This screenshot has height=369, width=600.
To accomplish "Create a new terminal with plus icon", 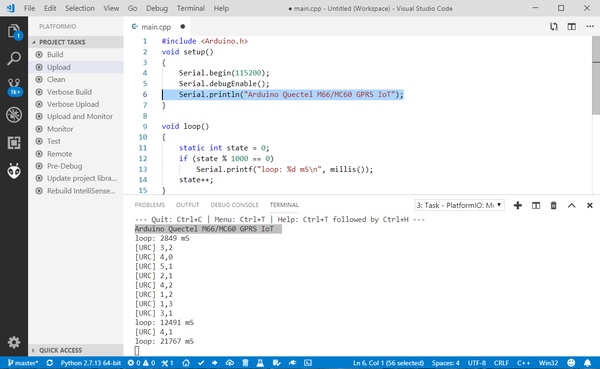I will [x=518, y=206].
